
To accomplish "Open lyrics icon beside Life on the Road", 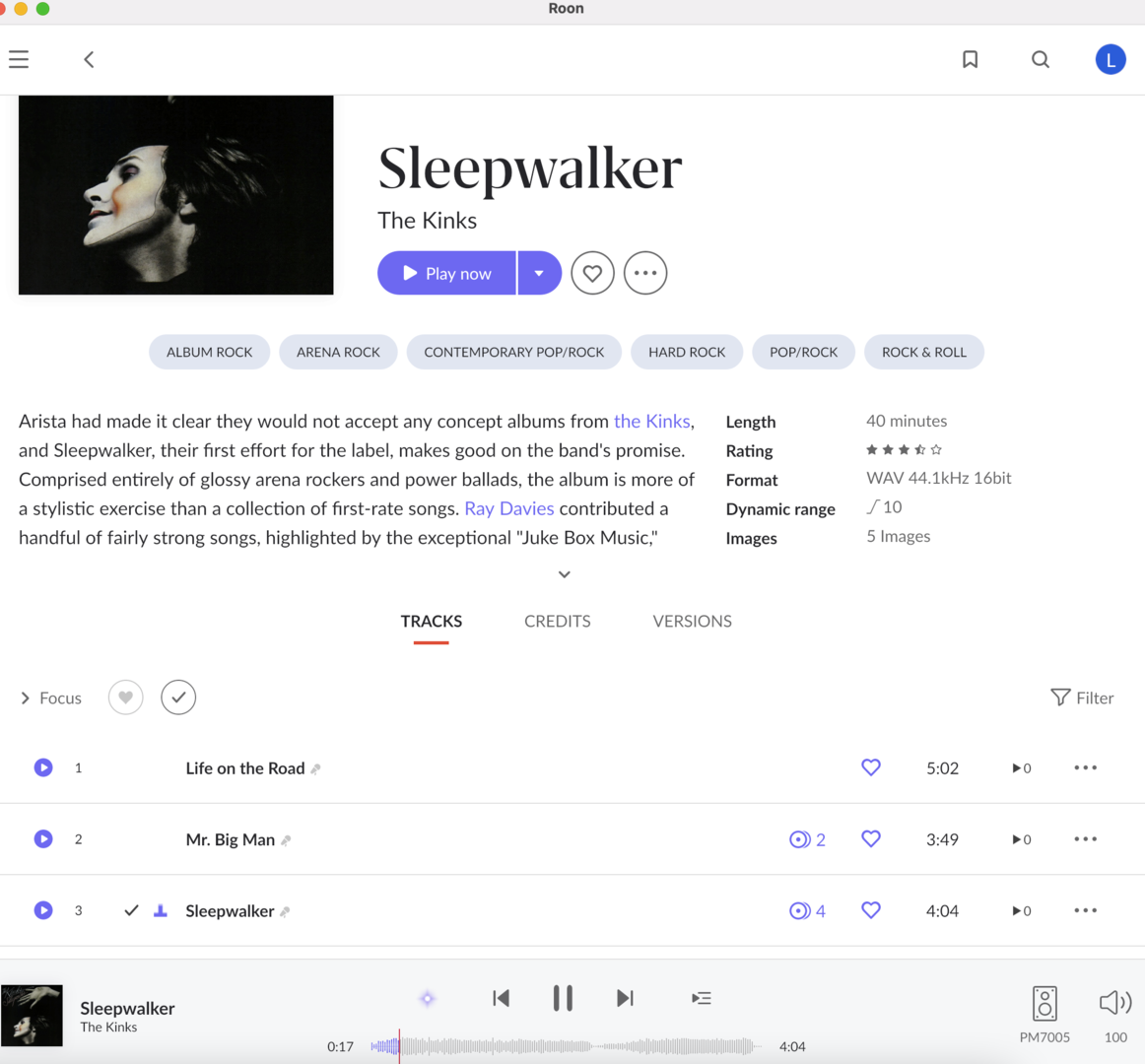I will pos(315,769).
